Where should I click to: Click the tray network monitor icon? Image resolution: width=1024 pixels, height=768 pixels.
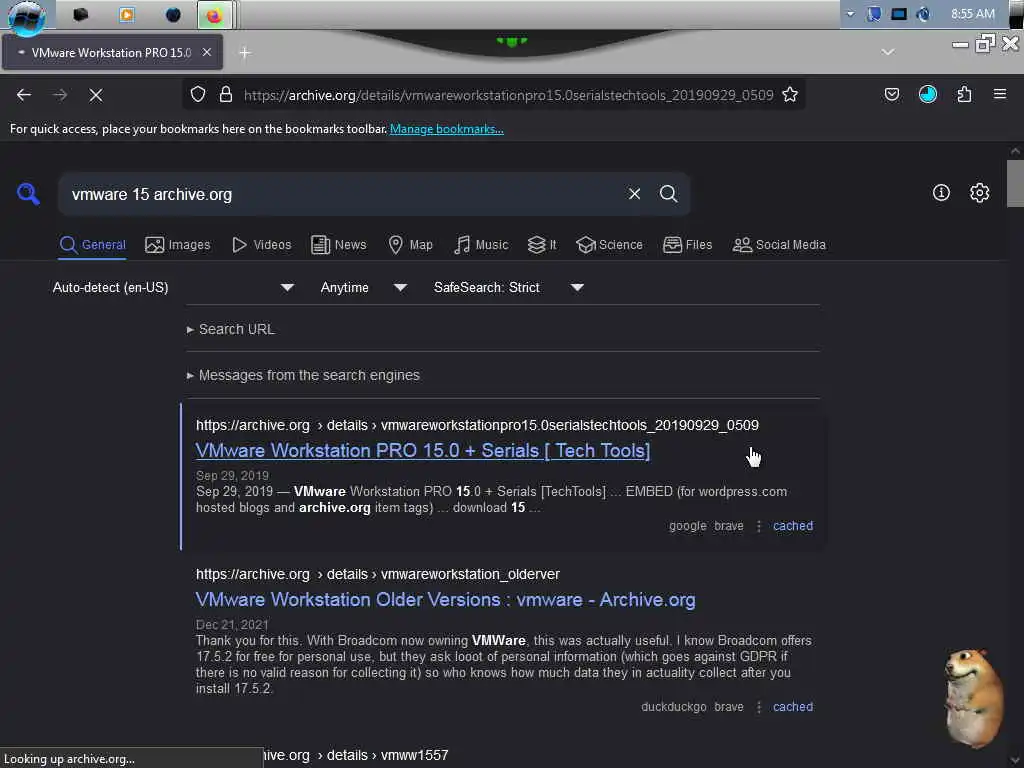pyautogui.click(x=899, y=14)
